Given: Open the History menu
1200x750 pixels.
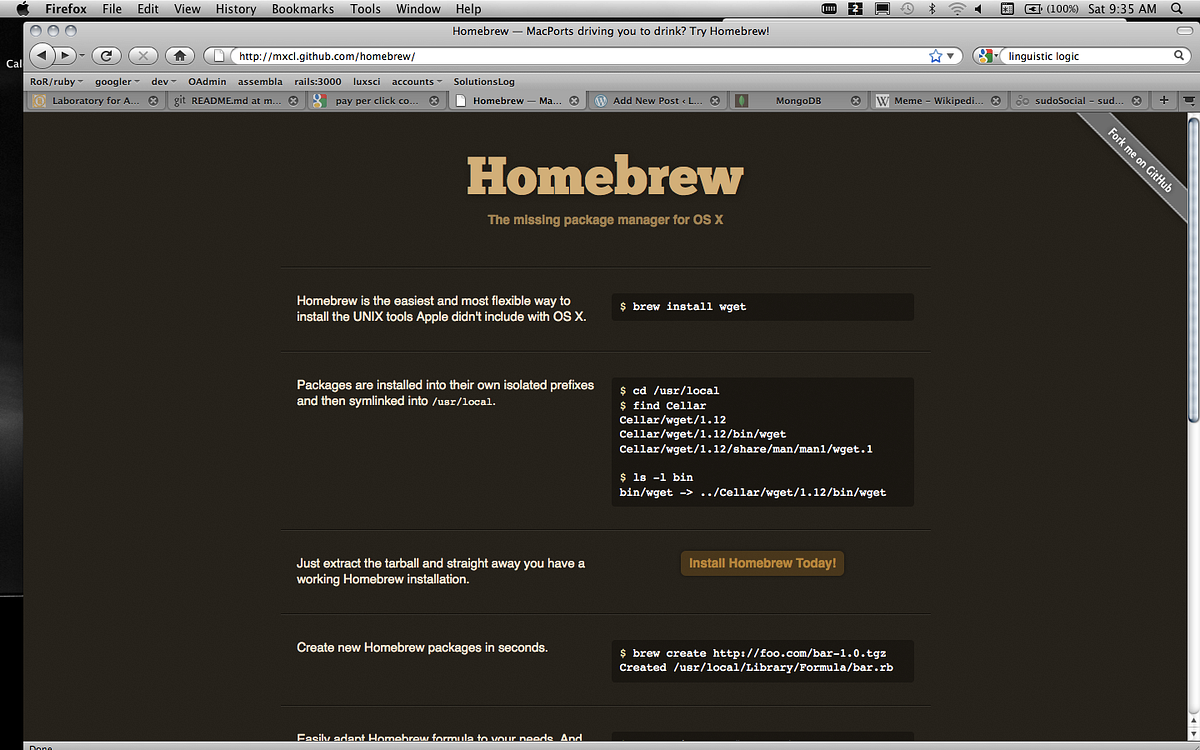Looking at the screenshot, I should (235, 8).
